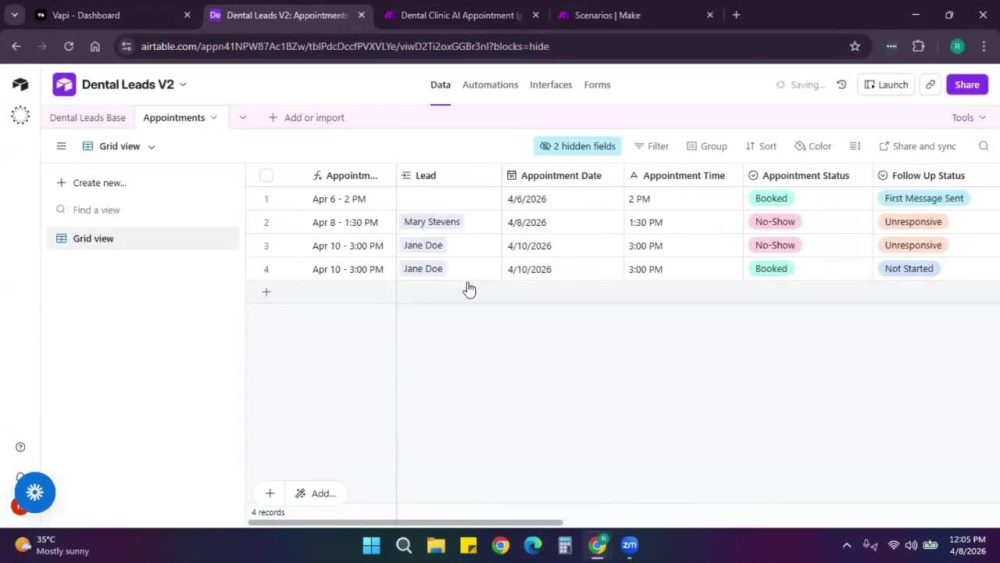Expand the Dental Leads V2 base menu
This screenshot has height=563, width=1000.
click(x=184, y=84)
